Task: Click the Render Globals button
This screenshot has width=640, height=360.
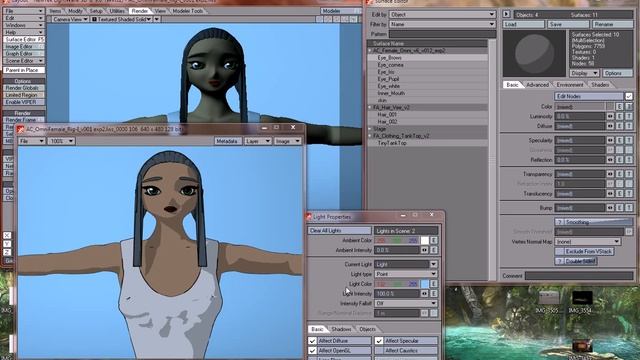Action: [24, 88]
